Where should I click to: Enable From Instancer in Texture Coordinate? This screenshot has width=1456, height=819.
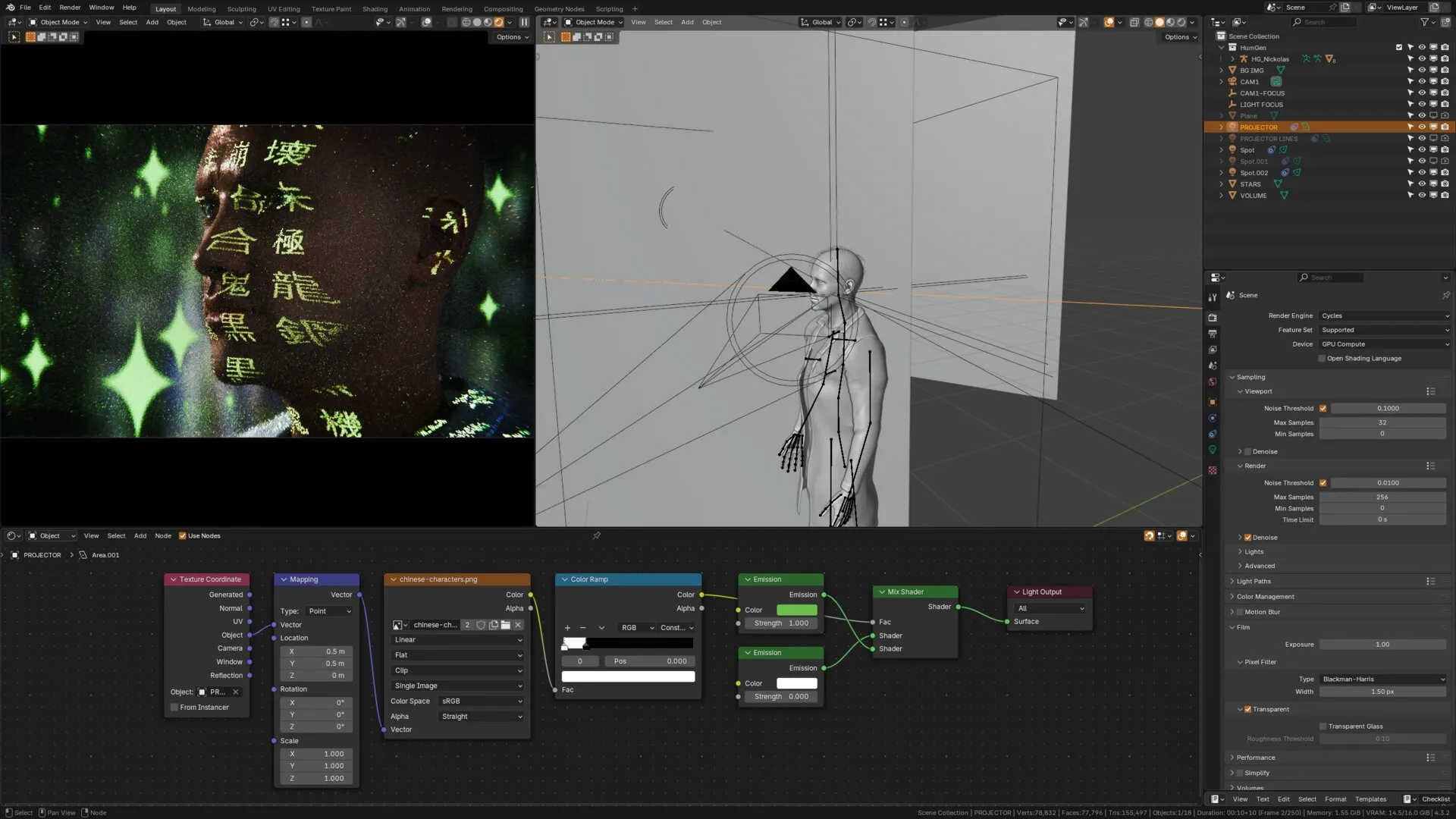tap(174, 708)
